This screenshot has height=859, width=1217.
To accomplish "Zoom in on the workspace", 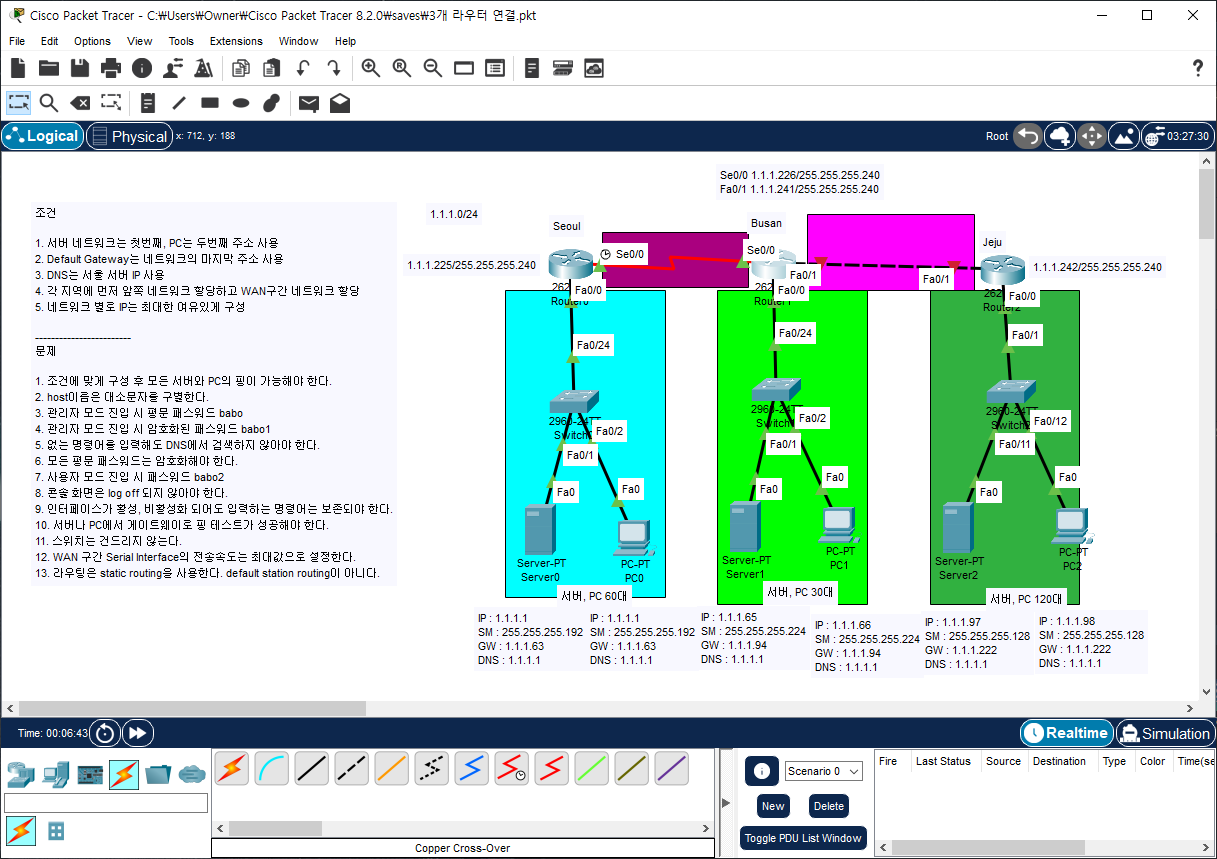I will point(371,68).
